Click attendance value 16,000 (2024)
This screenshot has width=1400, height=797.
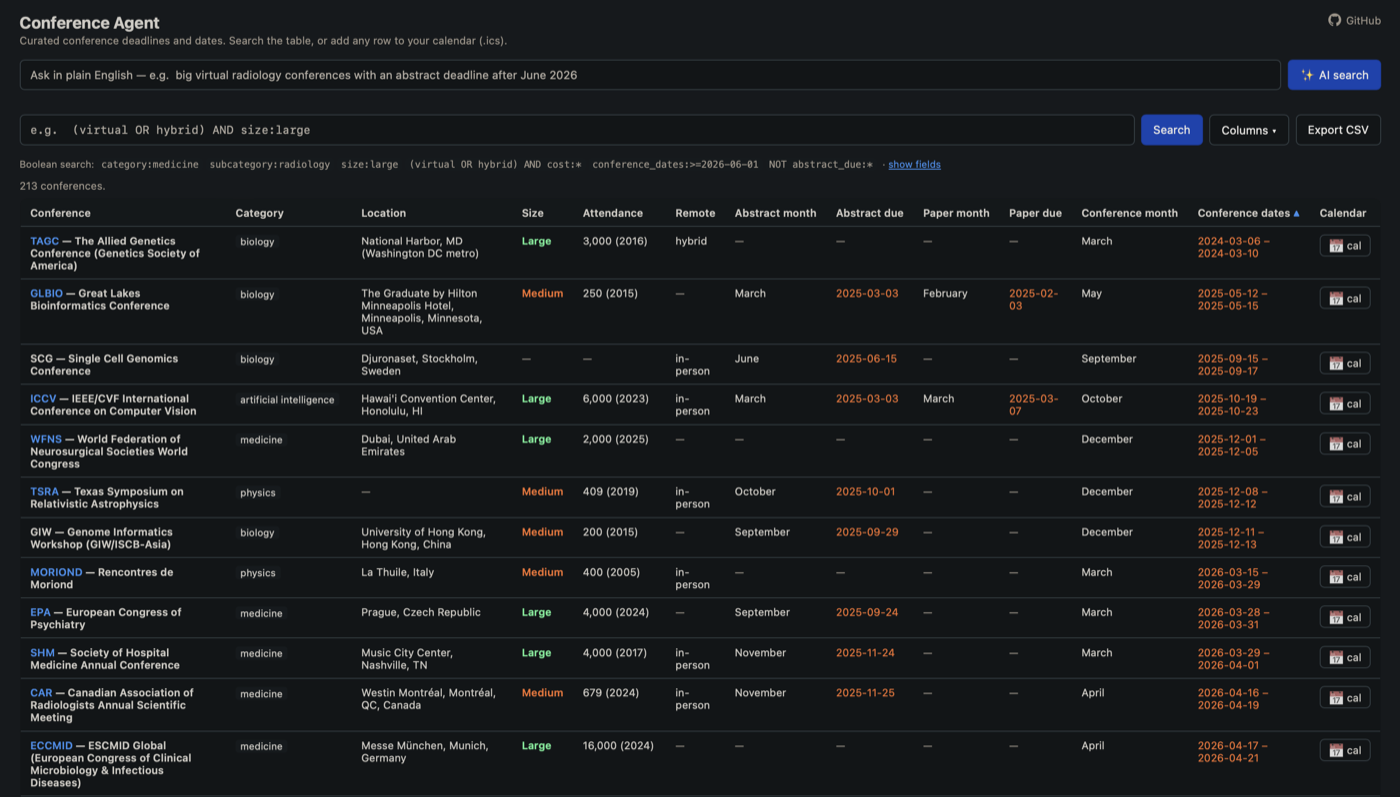click(618, 745)
